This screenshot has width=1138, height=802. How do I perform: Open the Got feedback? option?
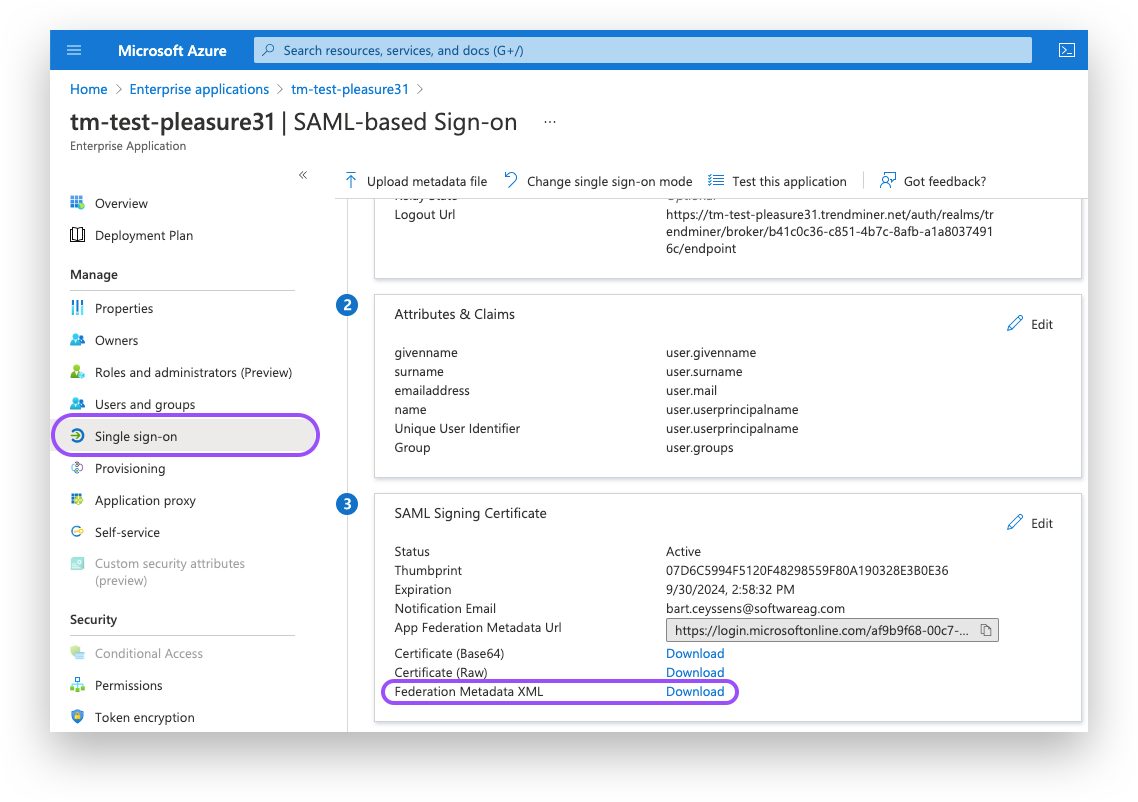tap(932, 181)
